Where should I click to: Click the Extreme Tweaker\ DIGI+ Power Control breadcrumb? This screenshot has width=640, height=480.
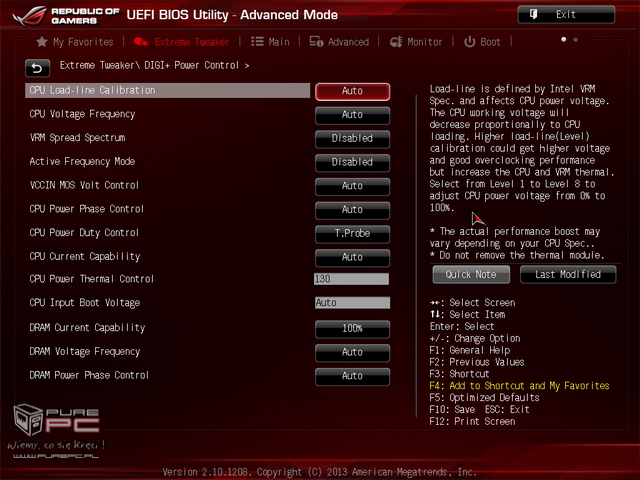pos(154,65)
